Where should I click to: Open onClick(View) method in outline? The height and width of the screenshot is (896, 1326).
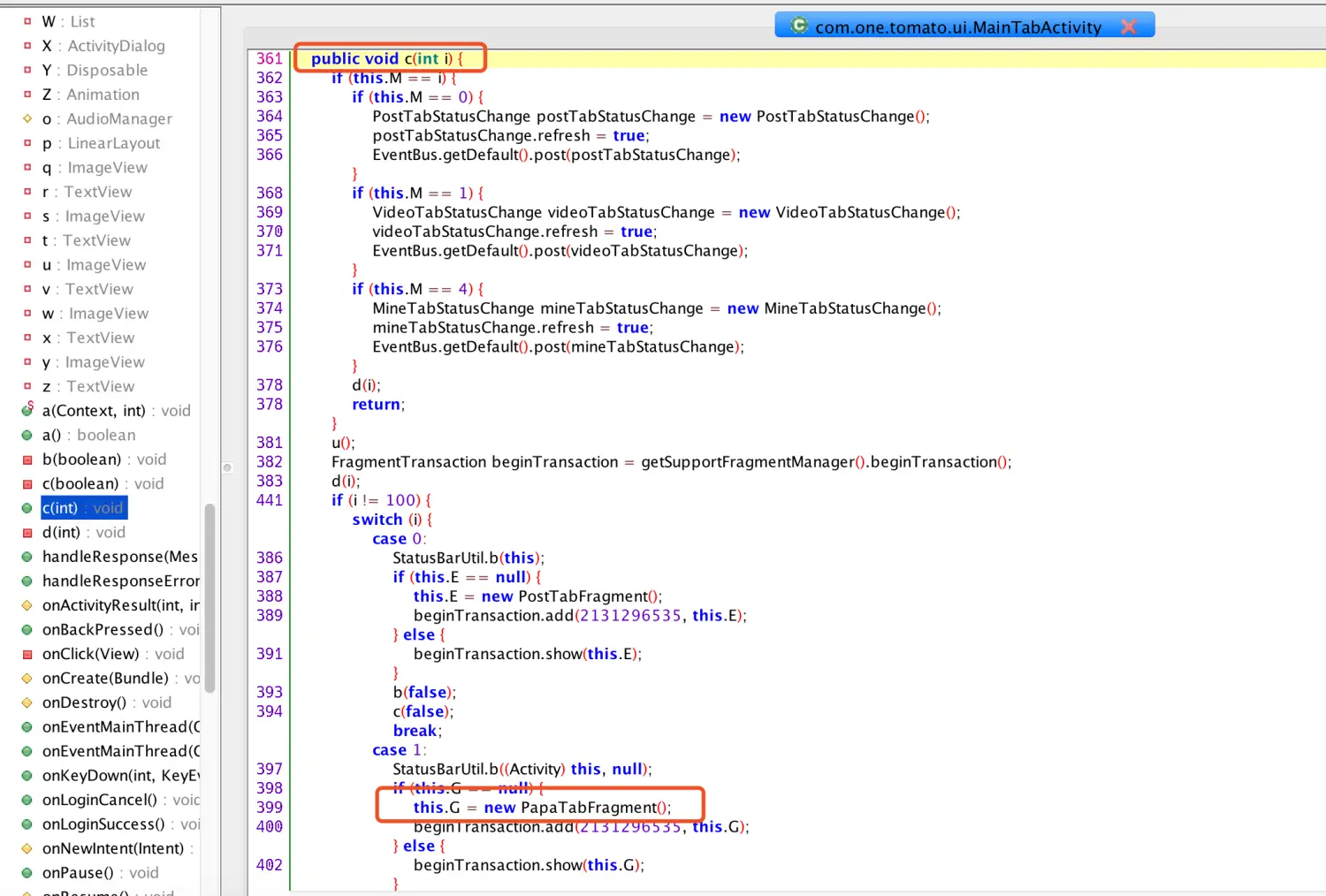pyautogui.click(x=113, y=653)
